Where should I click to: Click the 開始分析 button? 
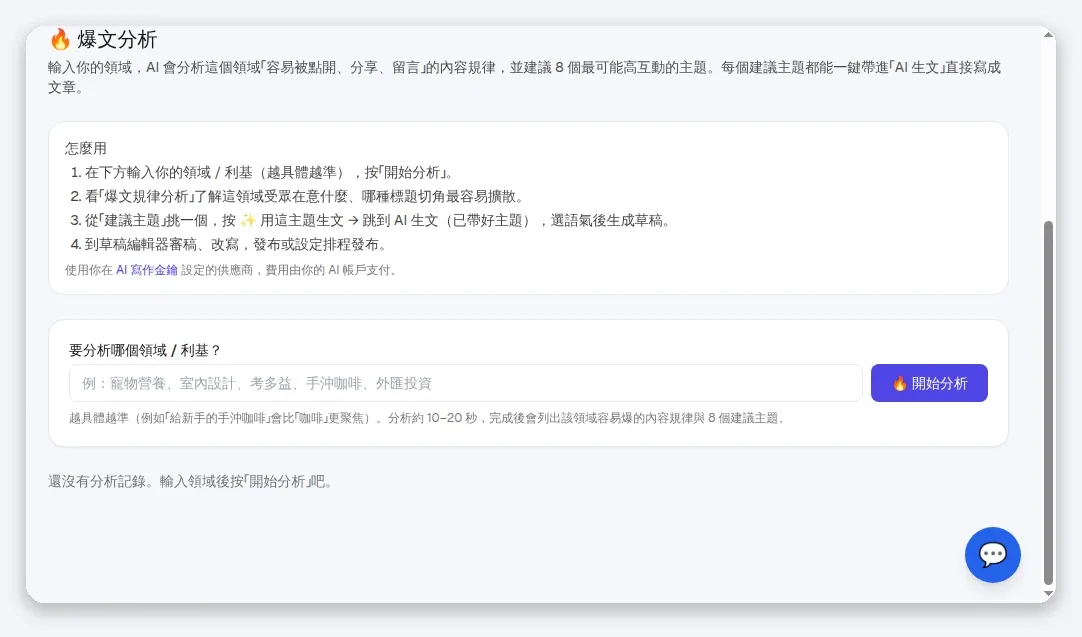point(929,383)
